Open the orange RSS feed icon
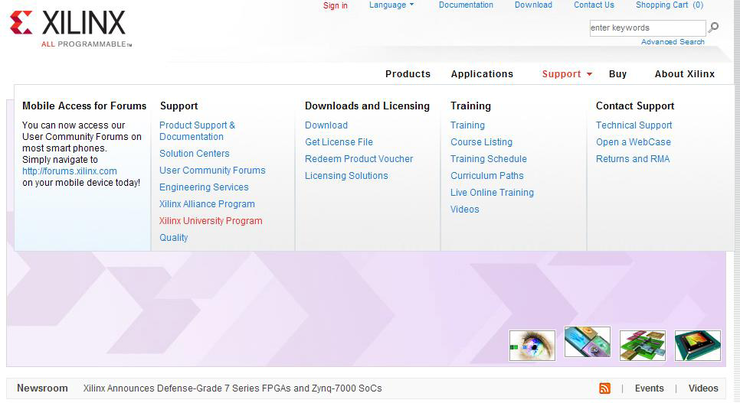 [x=604, y=388]
